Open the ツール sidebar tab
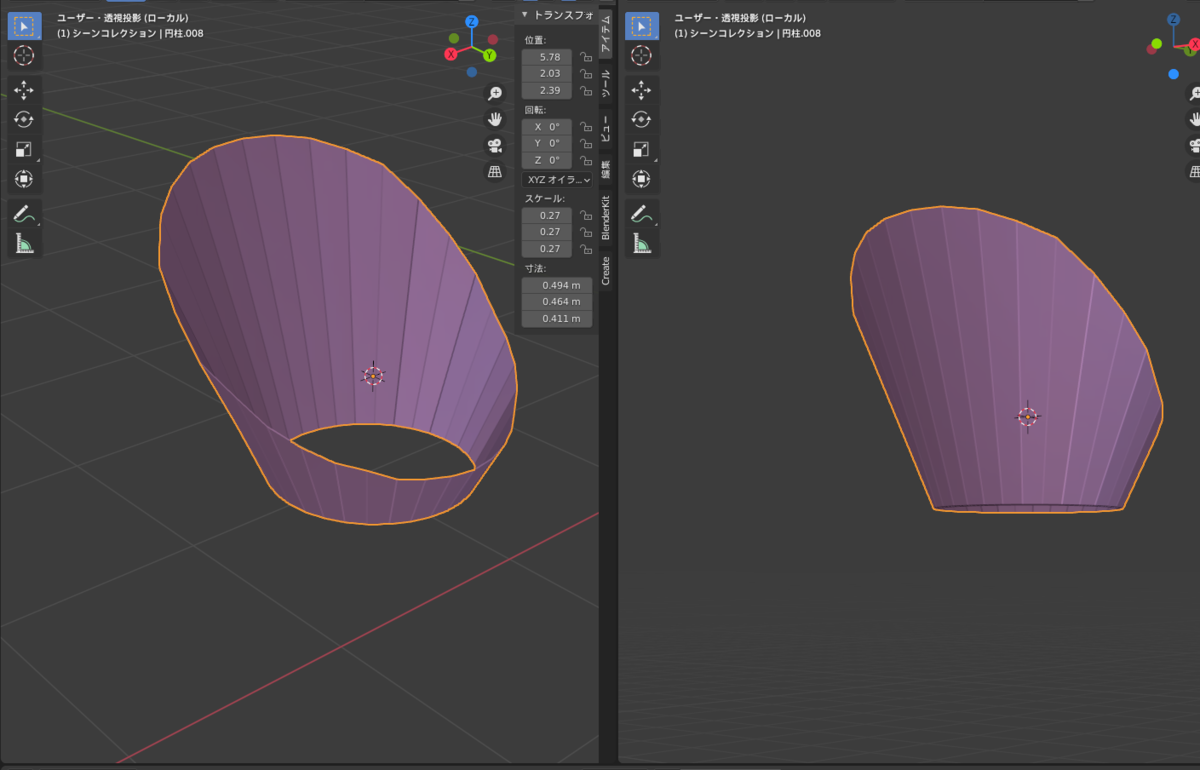The width and height of the screenshot is (1200, 770). (606, 84)
